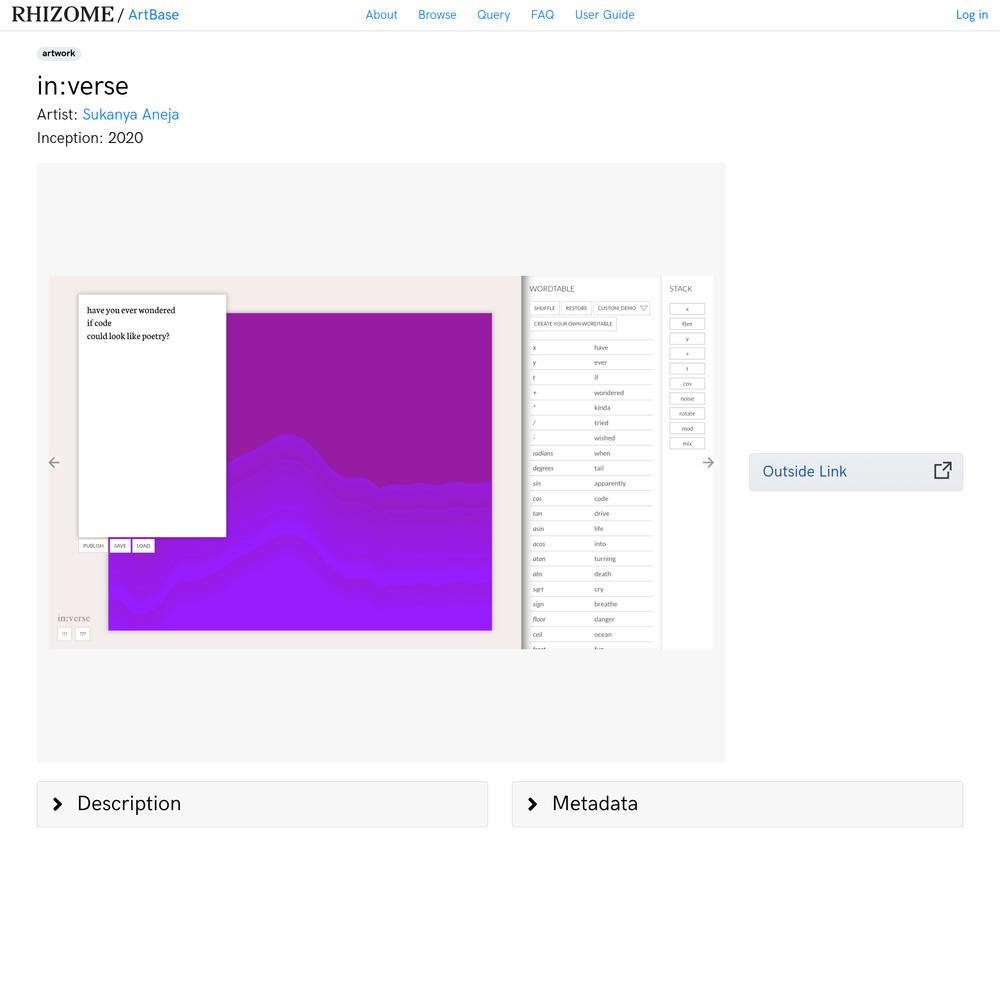
Task: Open the FAQ page
Action: coord(542,15)
